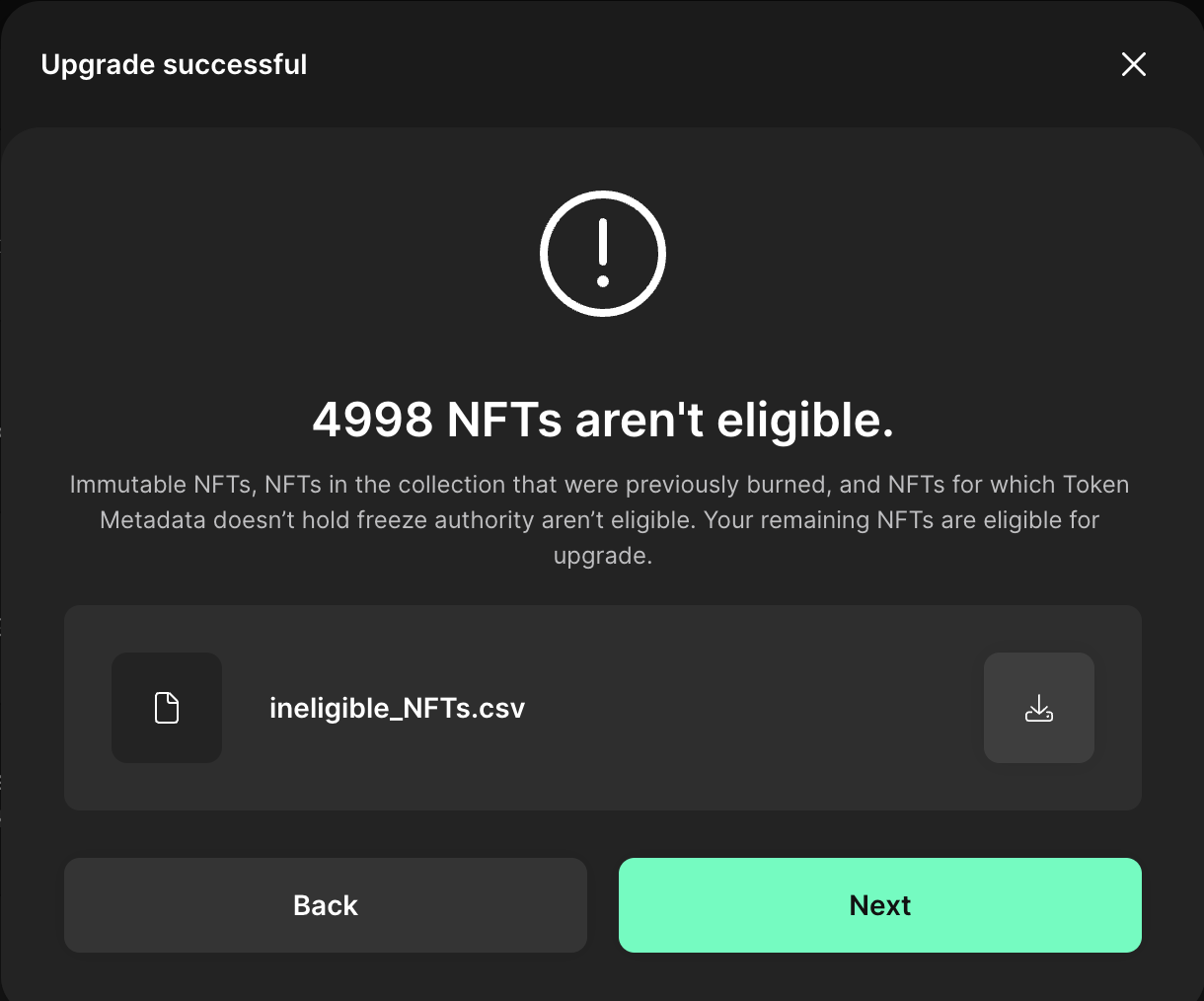Click the 4998 NFTs aren't eligible heading
The height and width of the screenshot is (1001, 1204).
tap(602, 420)
